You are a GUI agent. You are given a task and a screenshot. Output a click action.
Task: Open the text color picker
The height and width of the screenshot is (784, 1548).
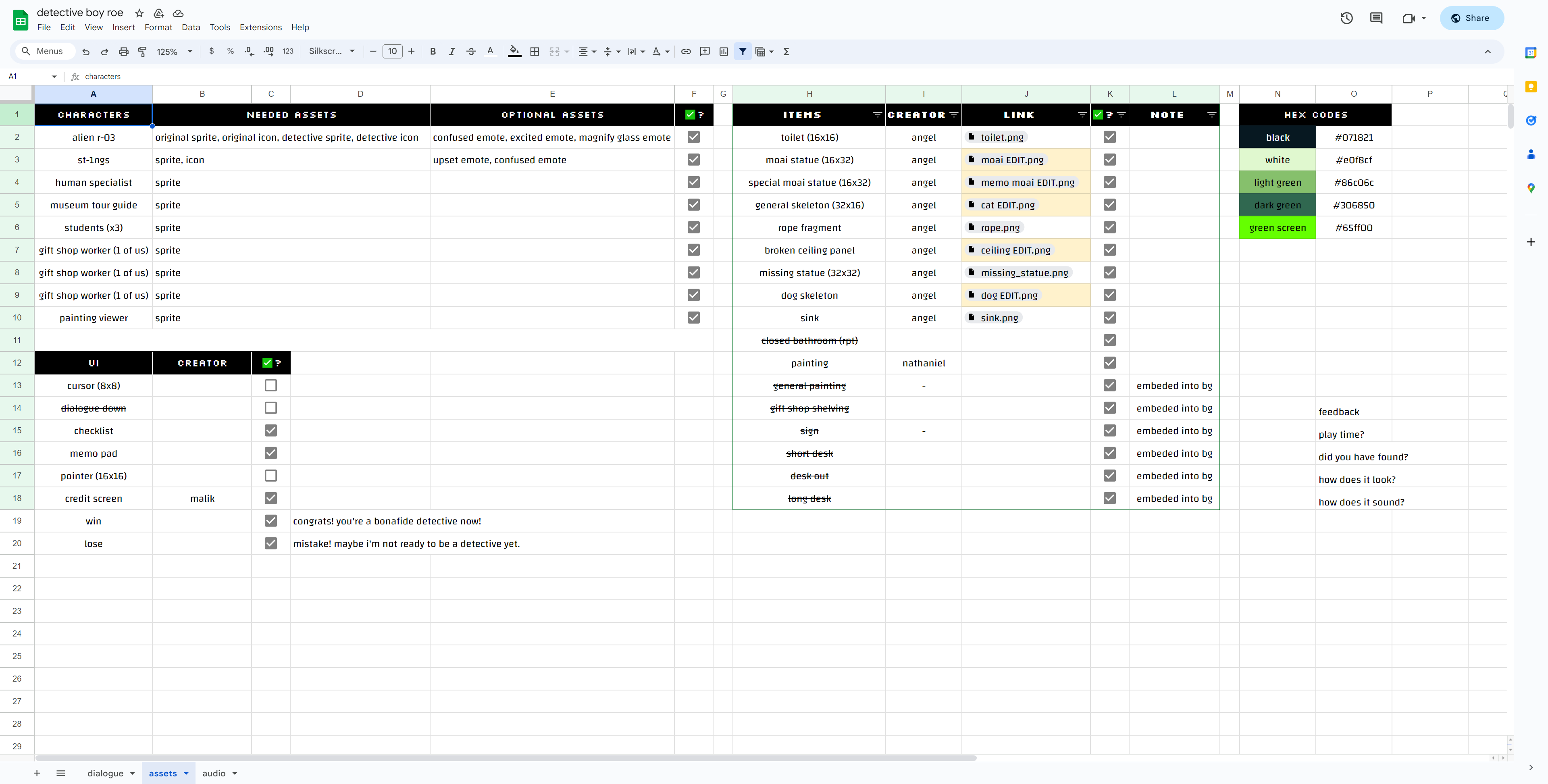pos(490,52)
